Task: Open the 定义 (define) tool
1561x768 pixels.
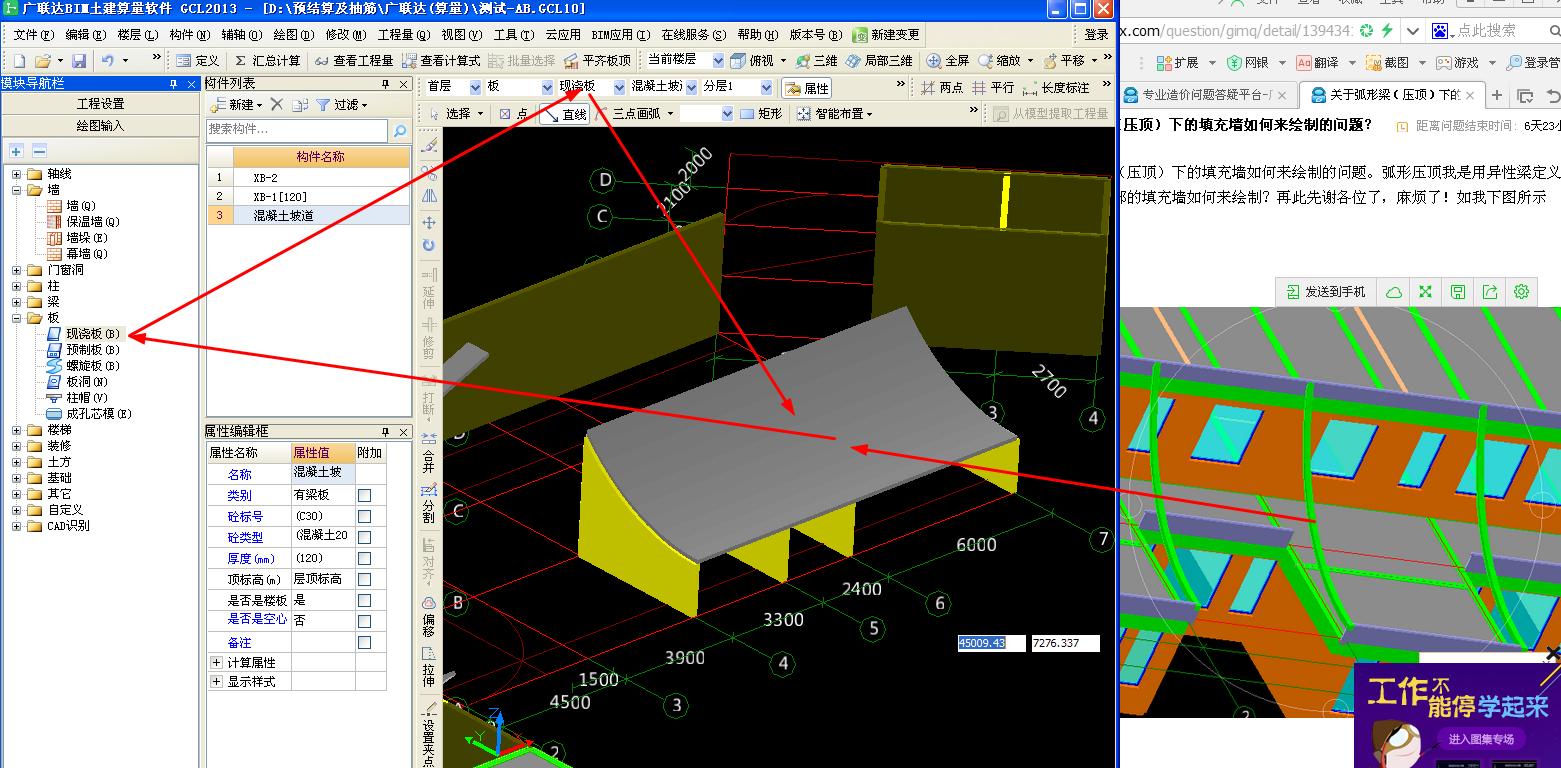Action: [197, 61]
